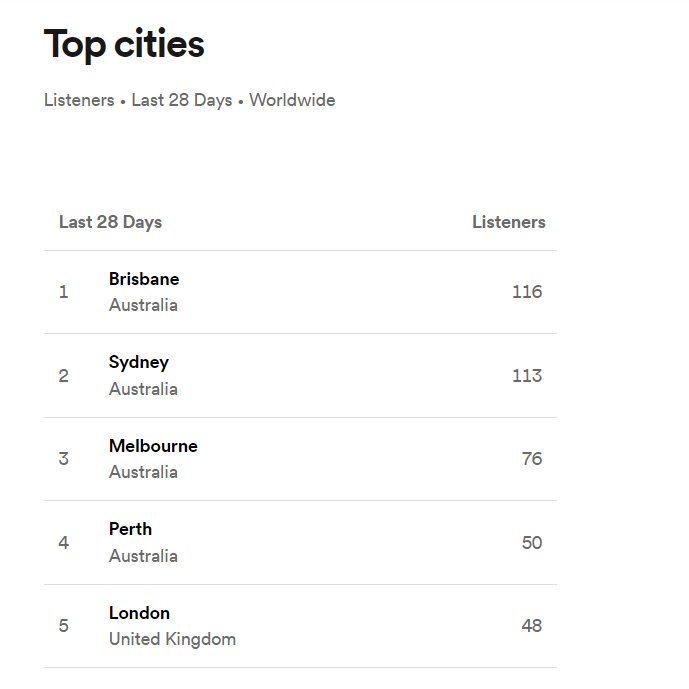The width and height of the screenshot is (689, 689).
Task: Click listener count 113
Action: pyautogui.click(x=527, y=376)
